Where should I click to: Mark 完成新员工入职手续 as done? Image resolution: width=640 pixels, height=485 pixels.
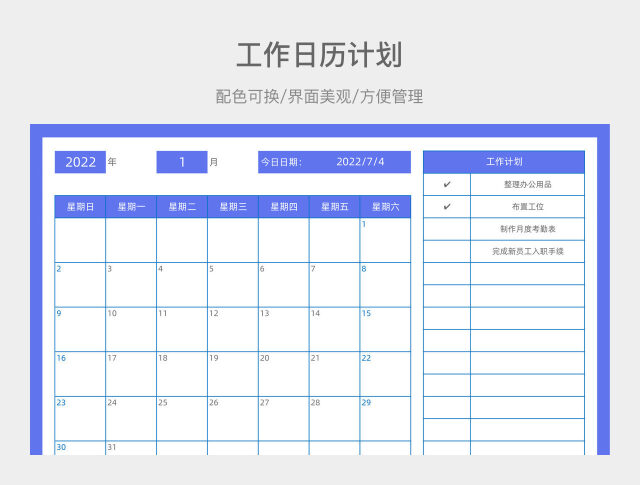coord(447,252)
